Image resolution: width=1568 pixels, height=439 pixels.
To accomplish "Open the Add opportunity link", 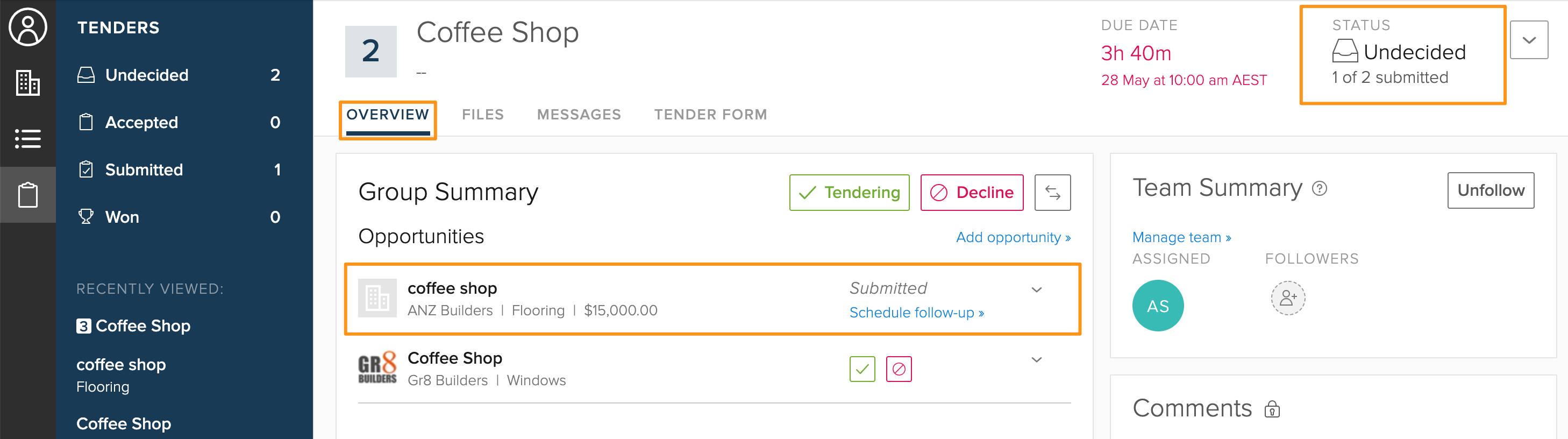I will tap(1013, 237).
